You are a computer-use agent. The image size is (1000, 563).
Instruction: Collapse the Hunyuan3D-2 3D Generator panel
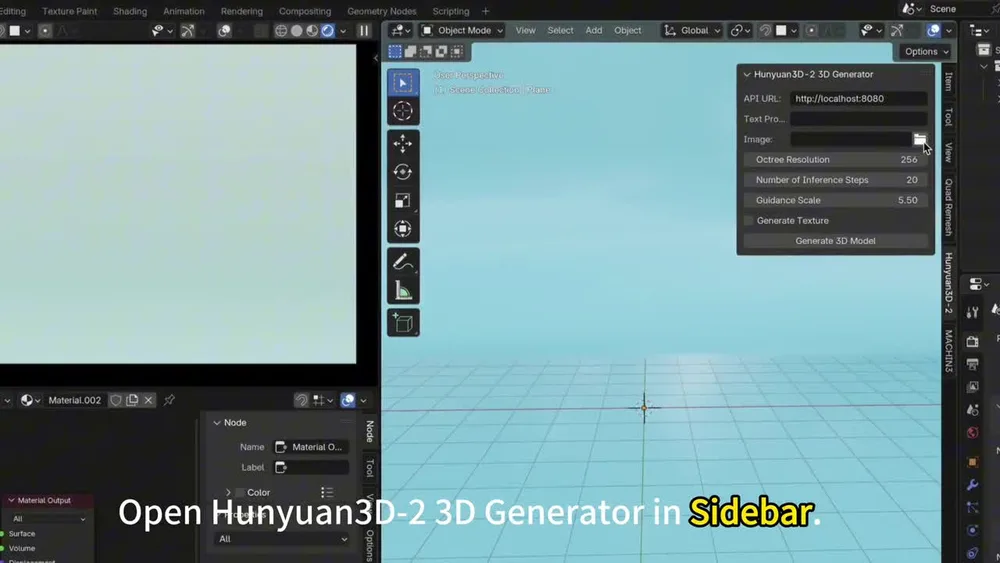(747, 75)
